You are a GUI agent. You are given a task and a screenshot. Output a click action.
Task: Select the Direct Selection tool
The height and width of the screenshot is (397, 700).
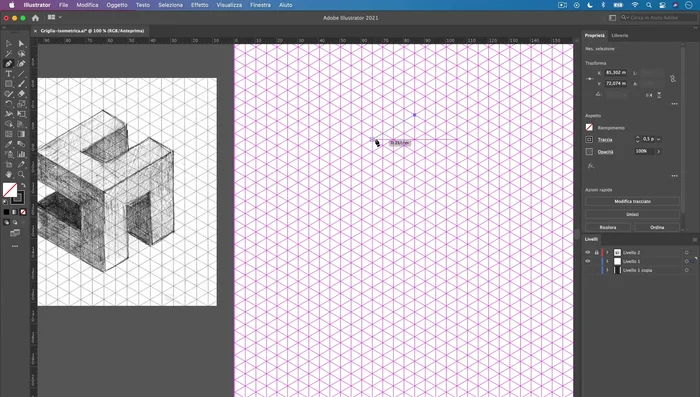21,43
